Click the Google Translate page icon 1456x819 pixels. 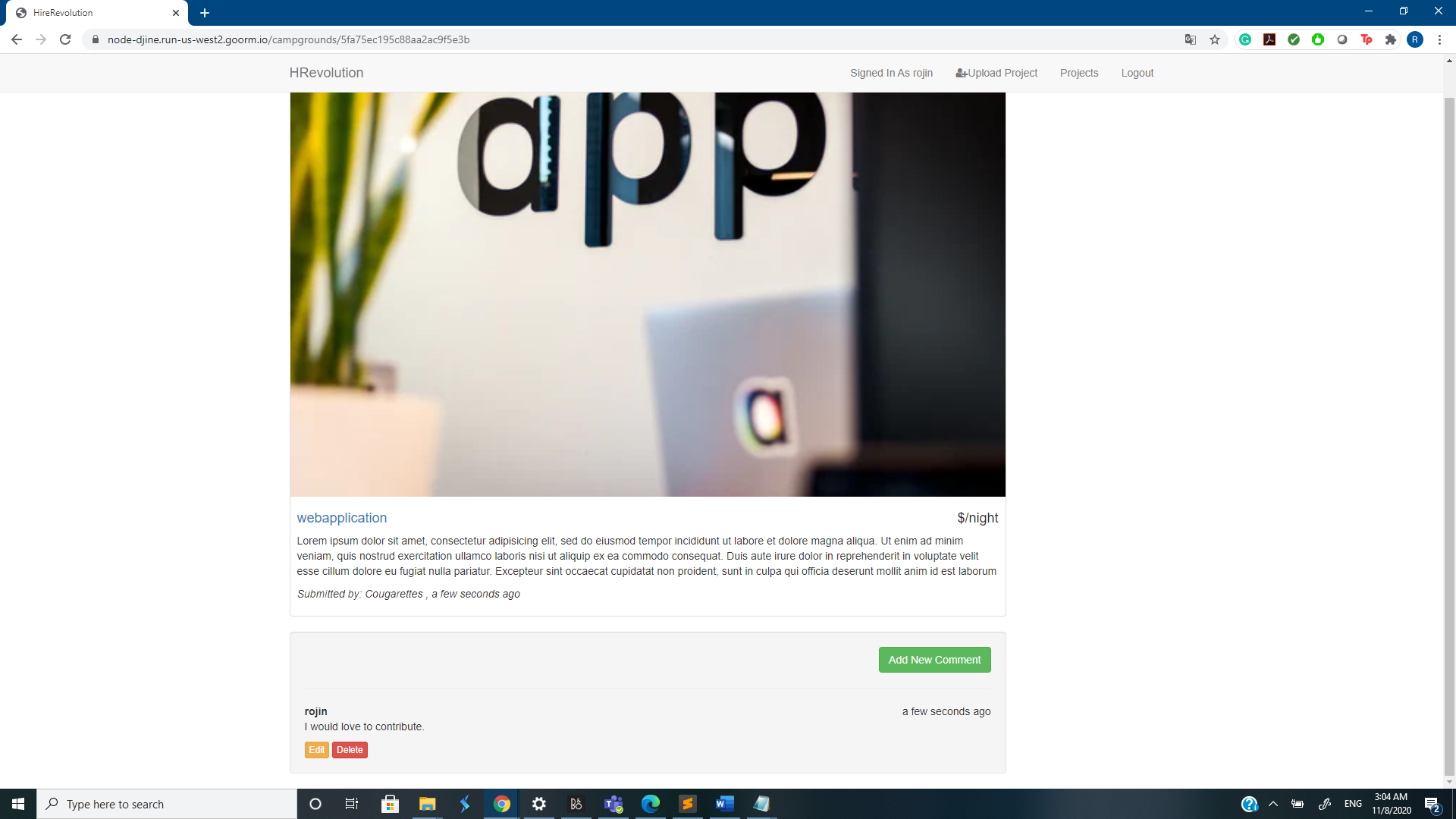(x=1191, y=39)
